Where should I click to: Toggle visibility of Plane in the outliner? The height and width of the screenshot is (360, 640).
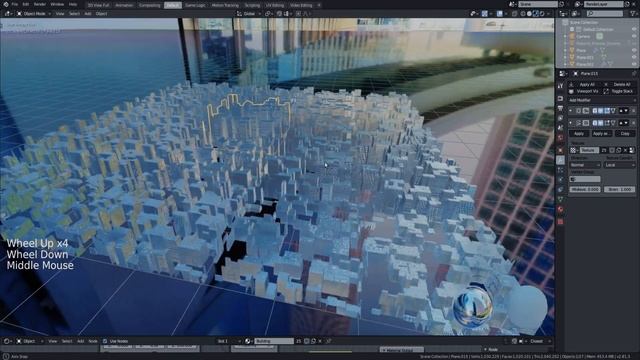[x=634, y=50]
